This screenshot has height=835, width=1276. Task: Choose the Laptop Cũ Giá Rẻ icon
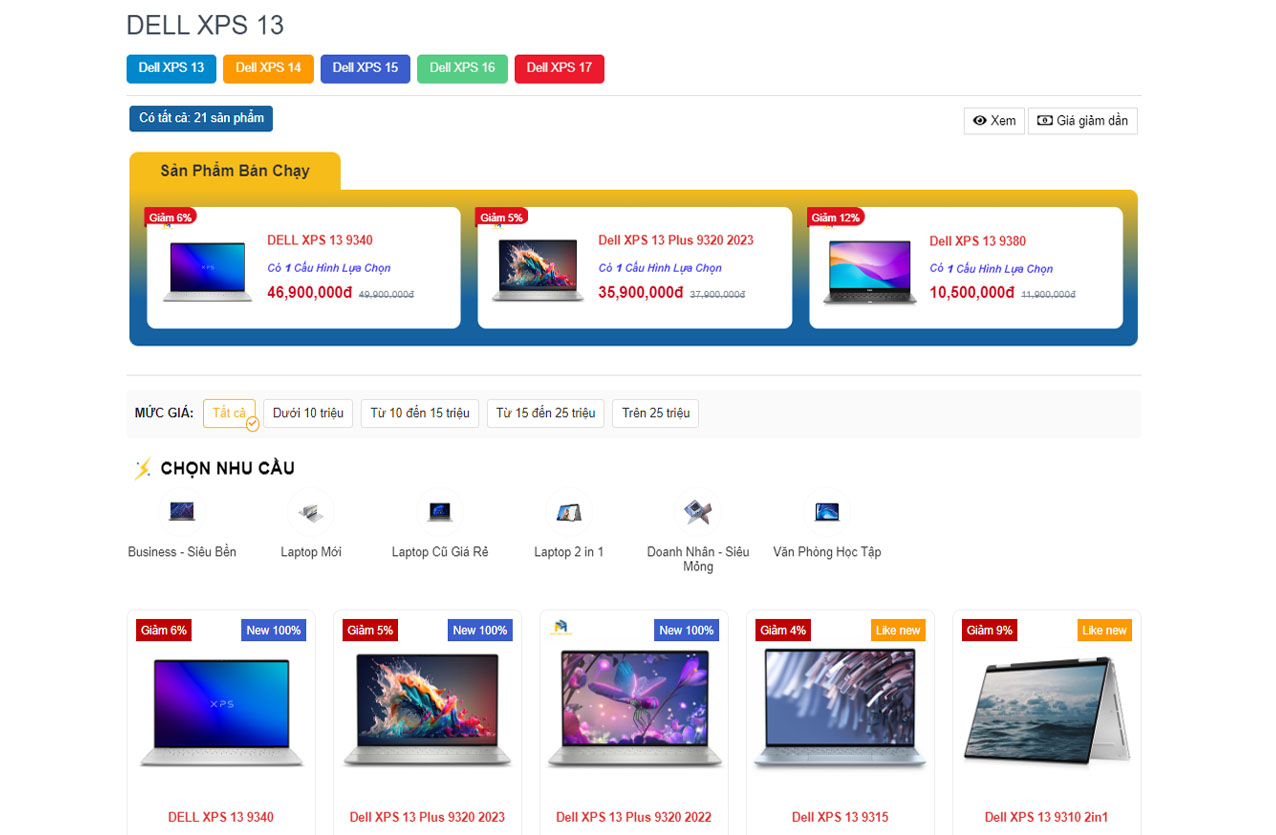pyautogui.click(x=440, y=512)
